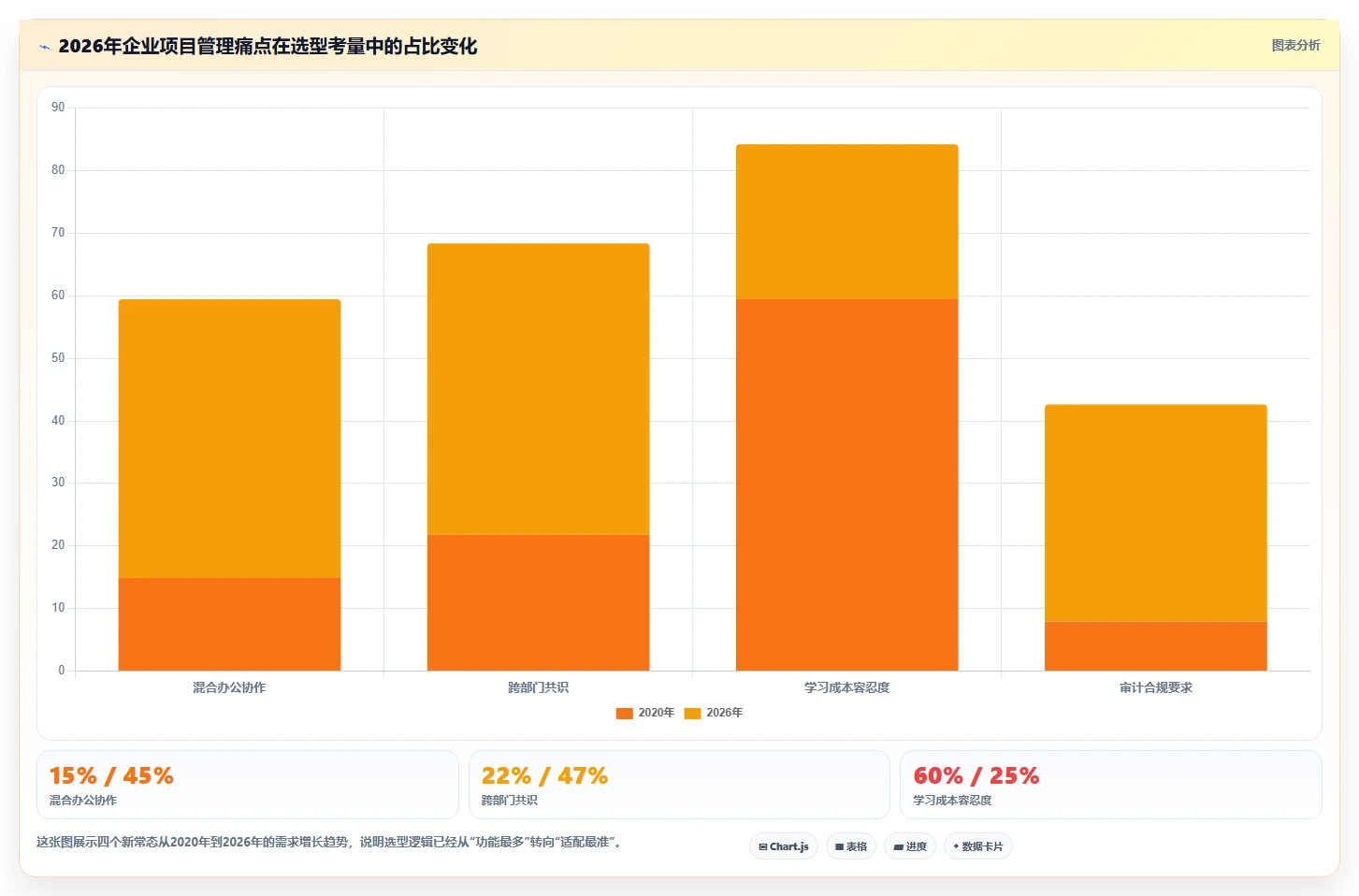
Task: Click the y-axis value 50
Action: [x=58, y=358]
